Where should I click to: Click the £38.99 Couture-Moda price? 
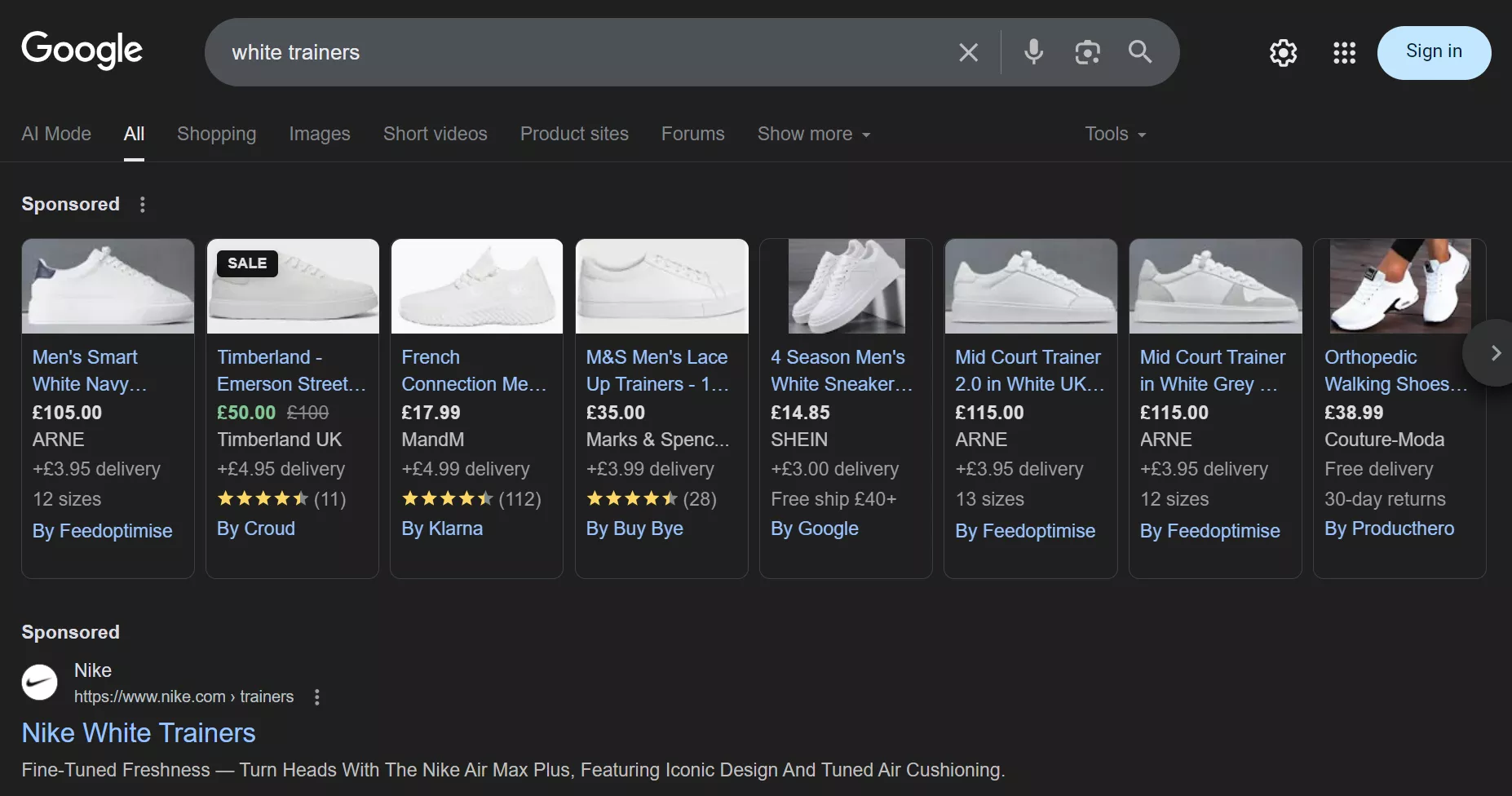tap(1354, 413)
